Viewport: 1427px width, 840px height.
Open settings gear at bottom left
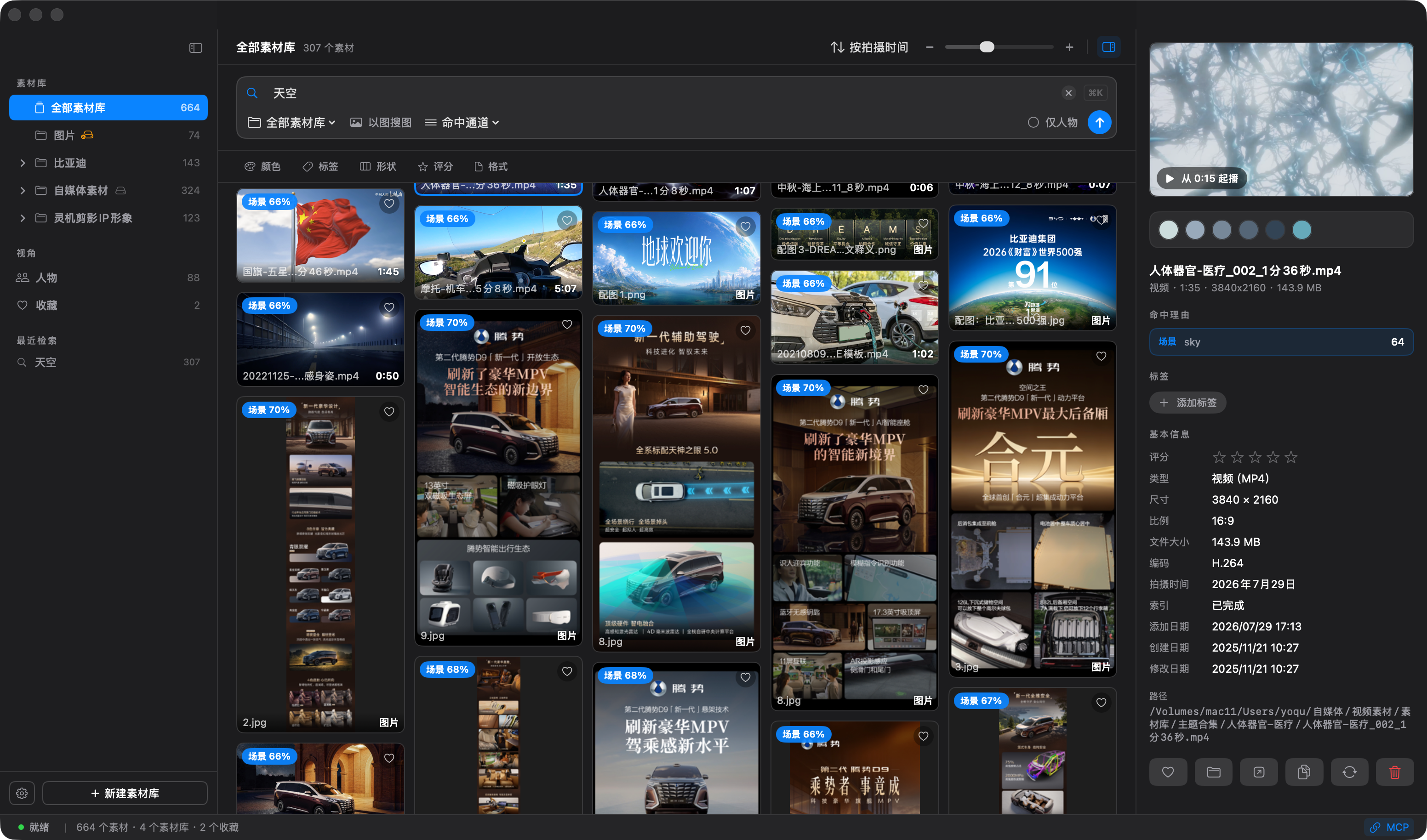(22, 793)
